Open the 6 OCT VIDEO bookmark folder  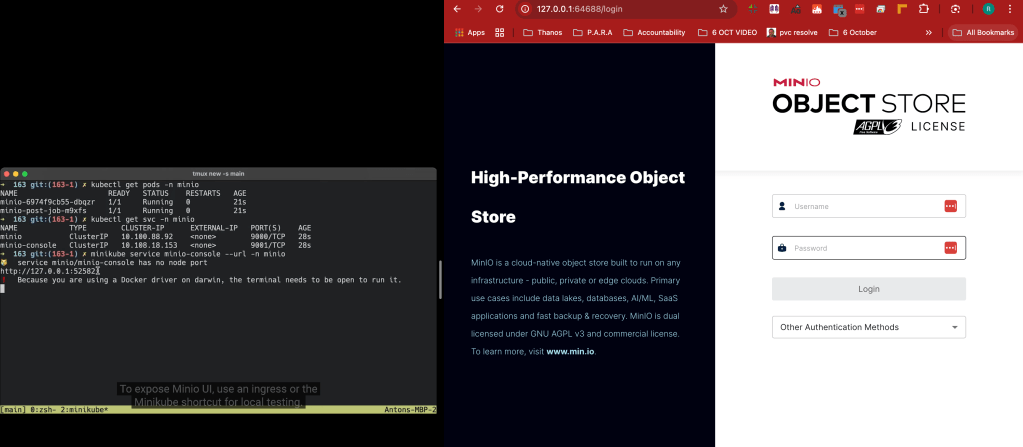coord(727,33)
